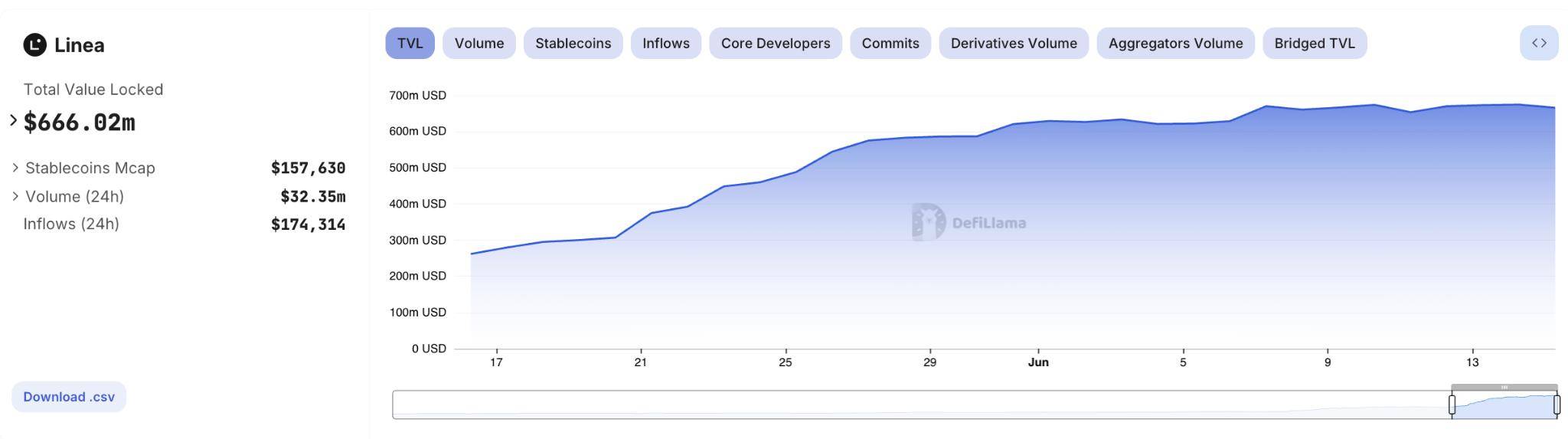The image size is (1568, 439).
Task: Click the Linea logo icon
Action: 35,45
